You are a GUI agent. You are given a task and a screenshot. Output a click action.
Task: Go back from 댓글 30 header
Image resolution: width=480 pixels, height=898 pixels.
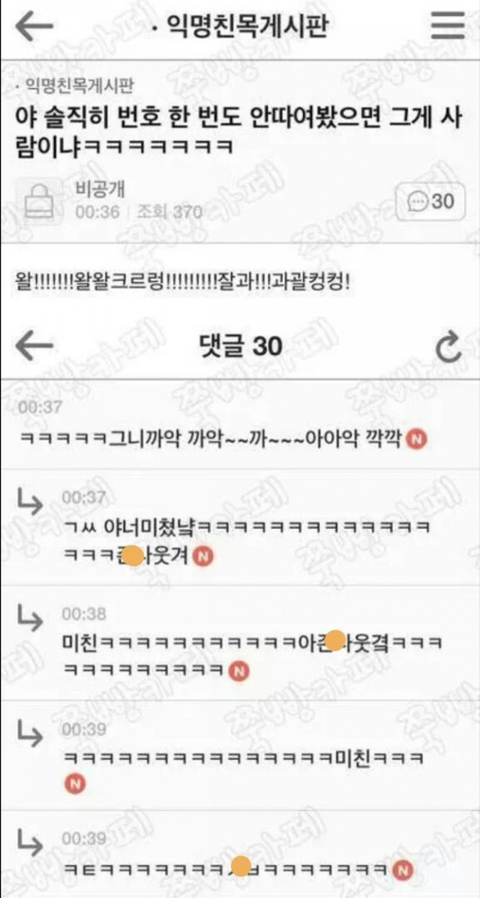pos(34,346)
